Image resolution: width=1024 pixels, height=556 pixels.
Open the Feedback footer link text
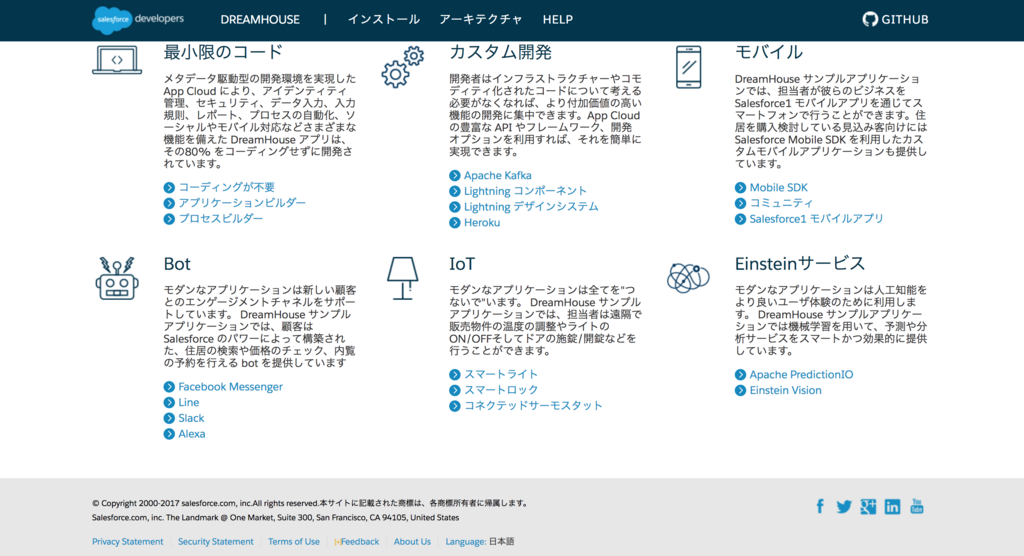360,542
